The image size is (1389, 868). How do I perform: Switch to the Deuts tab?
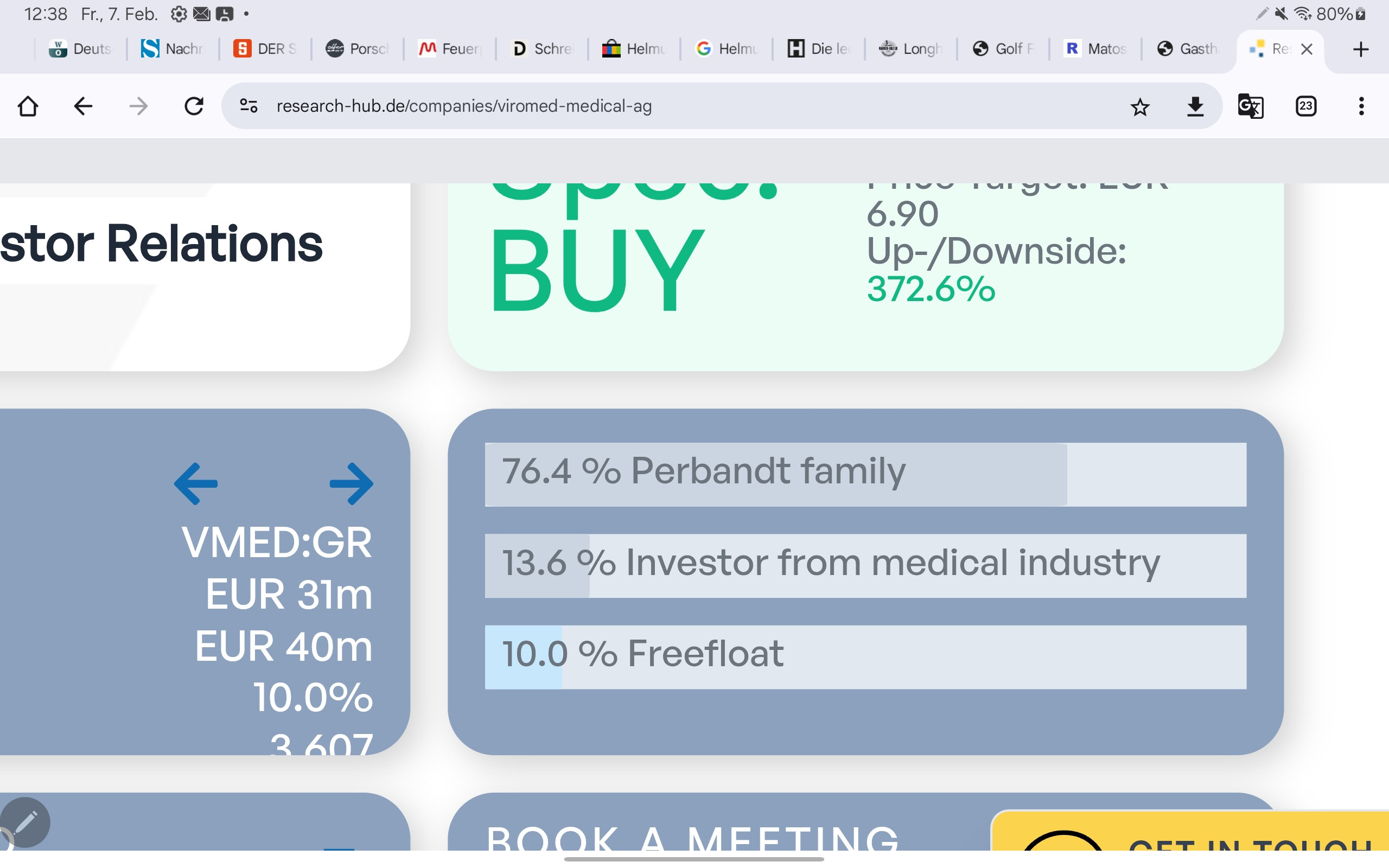click(80, 49)
